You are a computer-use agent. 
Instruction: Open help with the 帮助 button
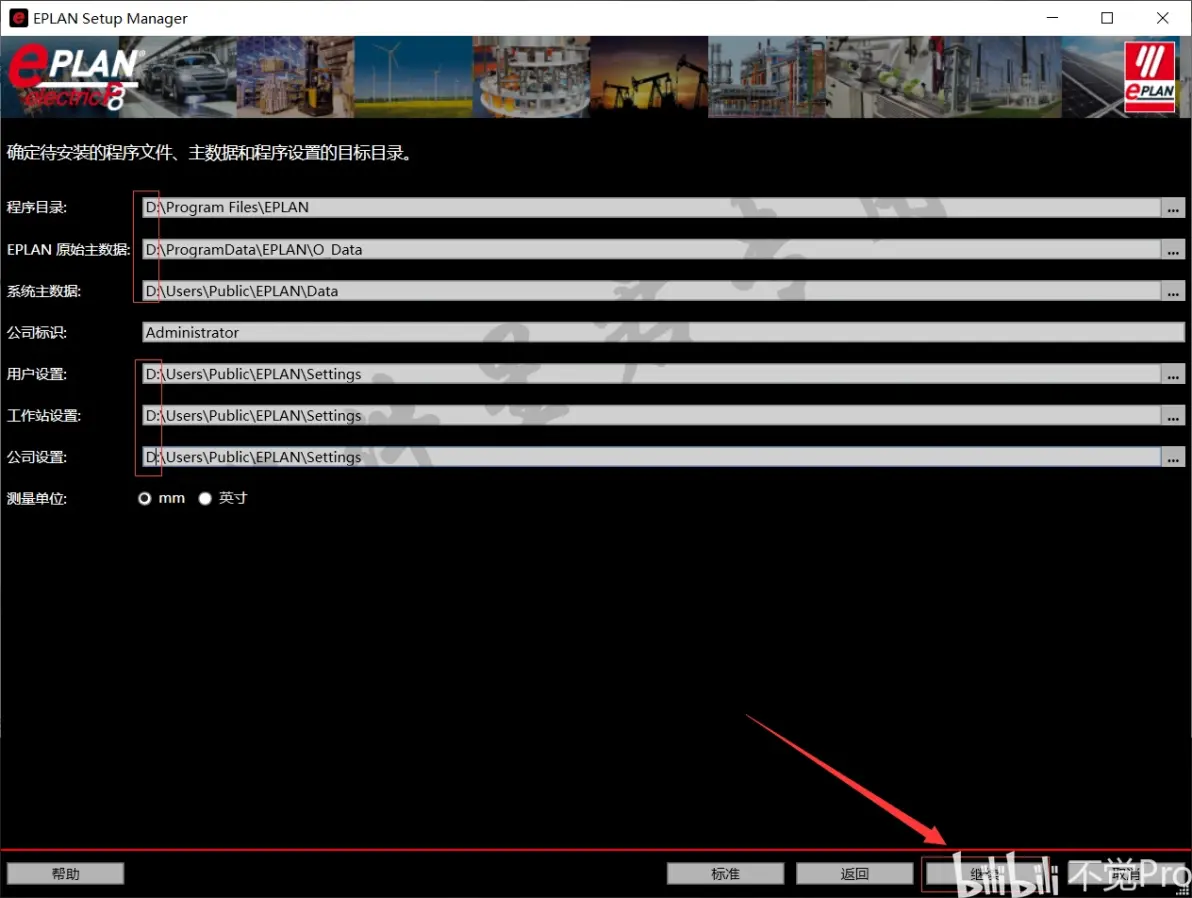[65, 874]
